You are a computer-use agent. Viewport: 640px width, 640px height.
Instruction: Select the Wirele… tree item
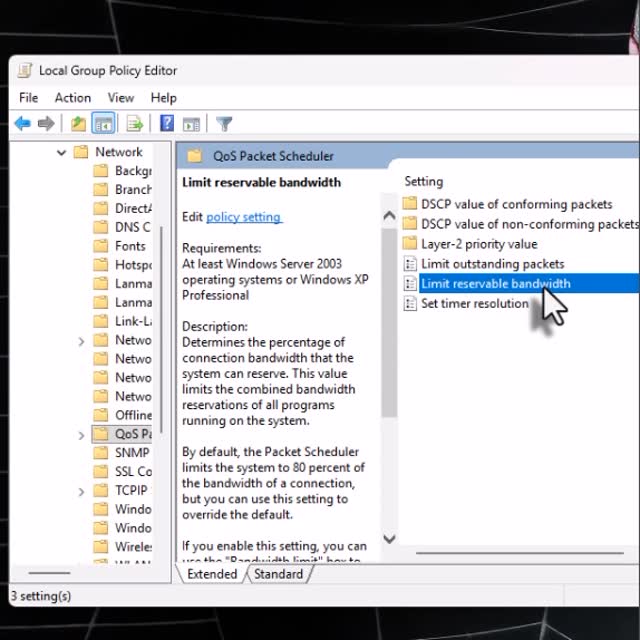(x=133, y=547)
